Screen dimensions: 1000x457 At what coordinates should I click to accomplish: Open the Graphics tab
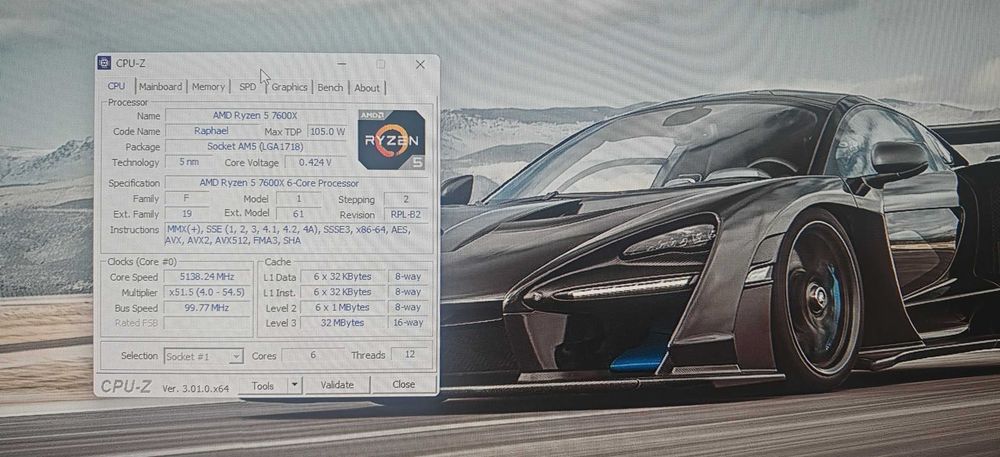click(x=290, y=87)
